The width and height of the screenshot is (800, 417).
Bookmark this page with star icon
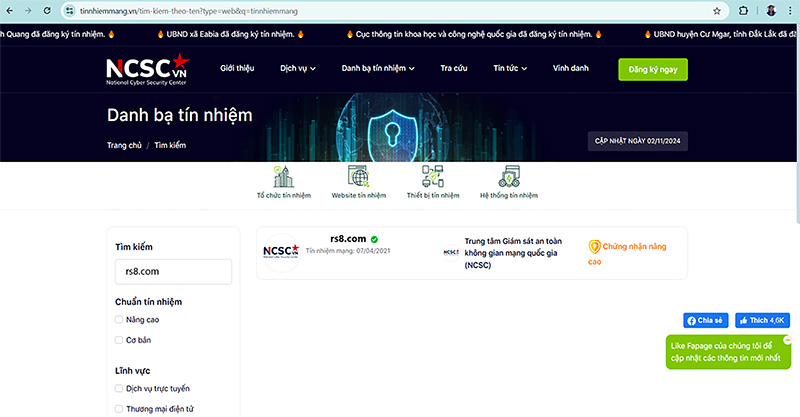716,11
